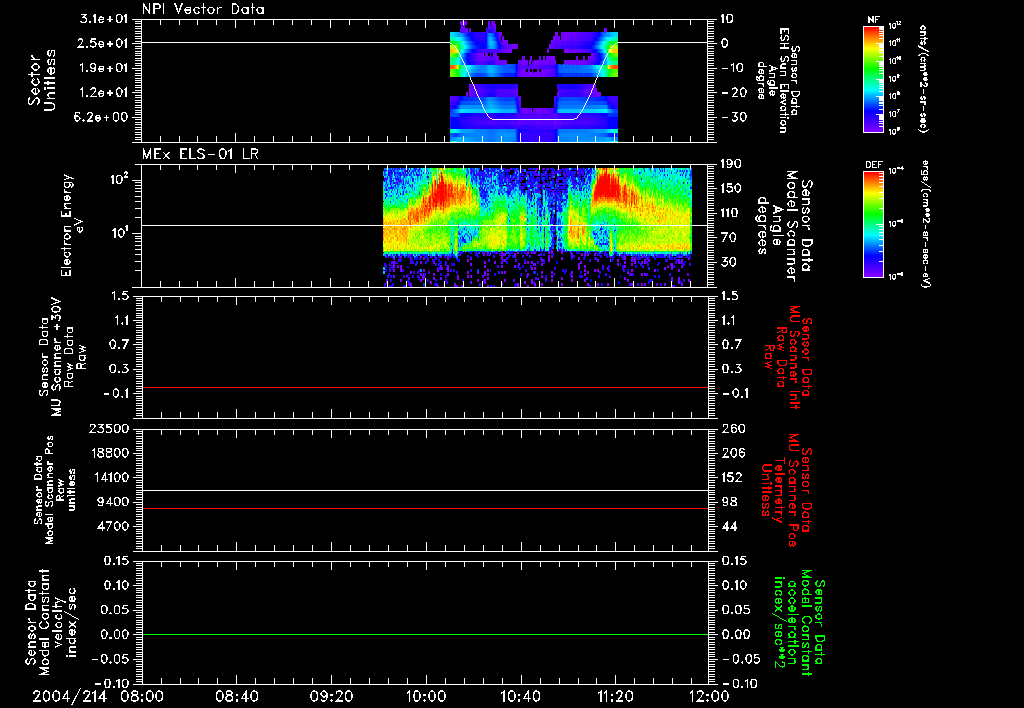Click the cnts/(cm**2-sr-sec) units label

tap(923, 78)
